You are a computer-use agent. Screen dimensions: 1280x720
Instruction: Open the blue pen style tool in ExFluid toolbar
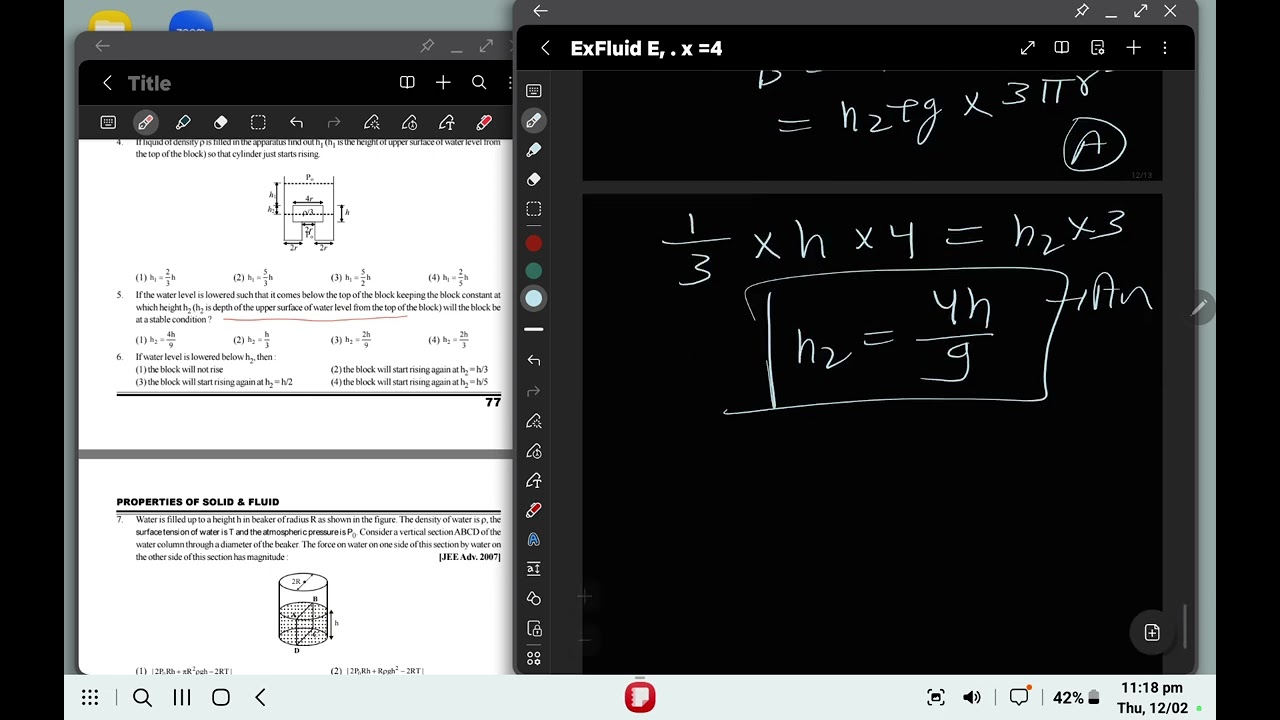pyautogui.click(x=534, y=540)
